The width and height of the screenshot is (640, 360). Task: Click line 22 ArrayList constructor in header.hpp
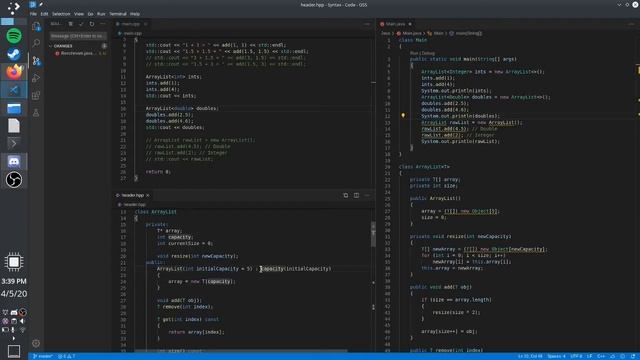tap(244, 269)
